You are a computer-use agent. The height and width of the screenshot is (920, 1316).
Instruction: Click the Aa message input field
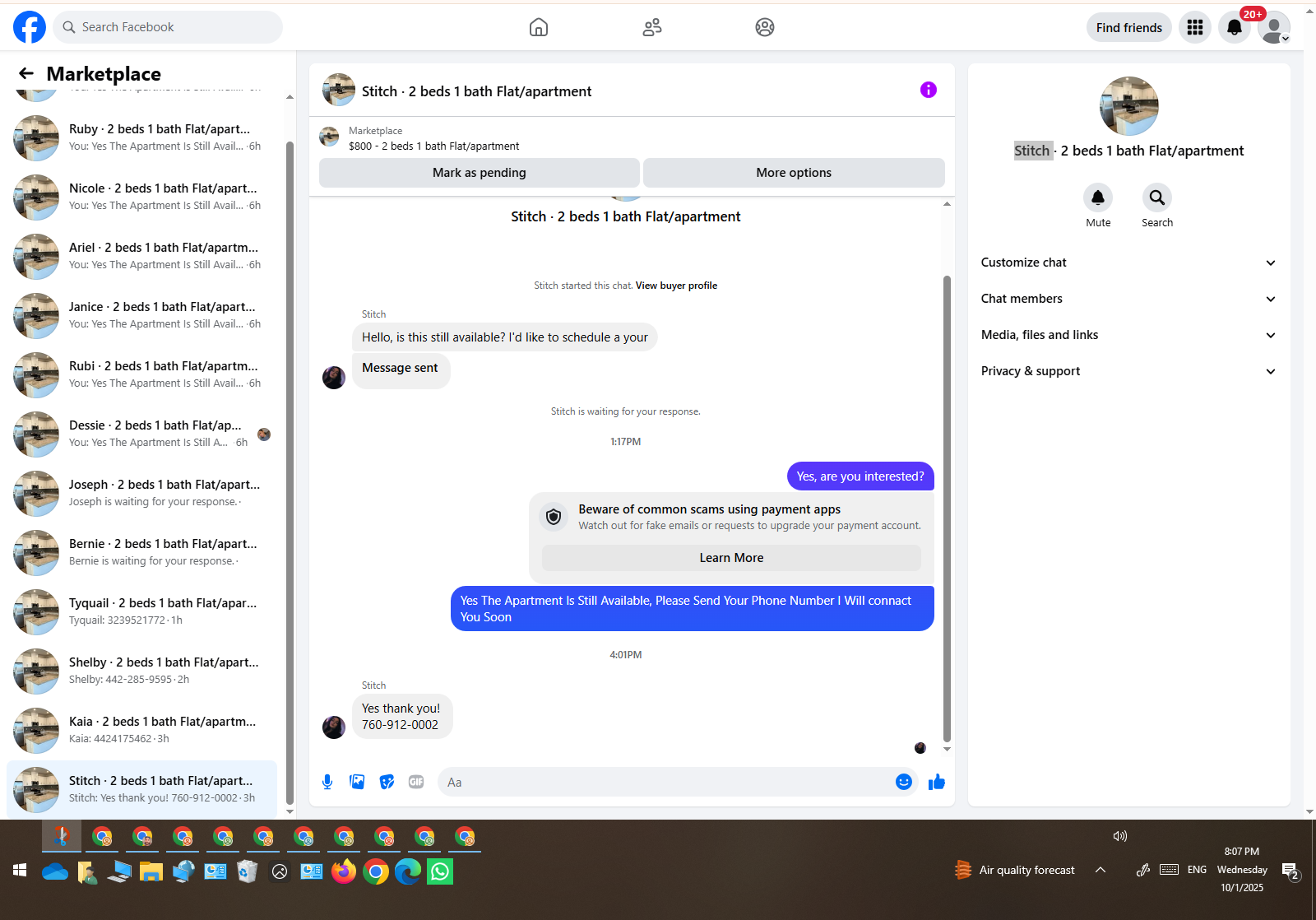(x=666, y=782)
